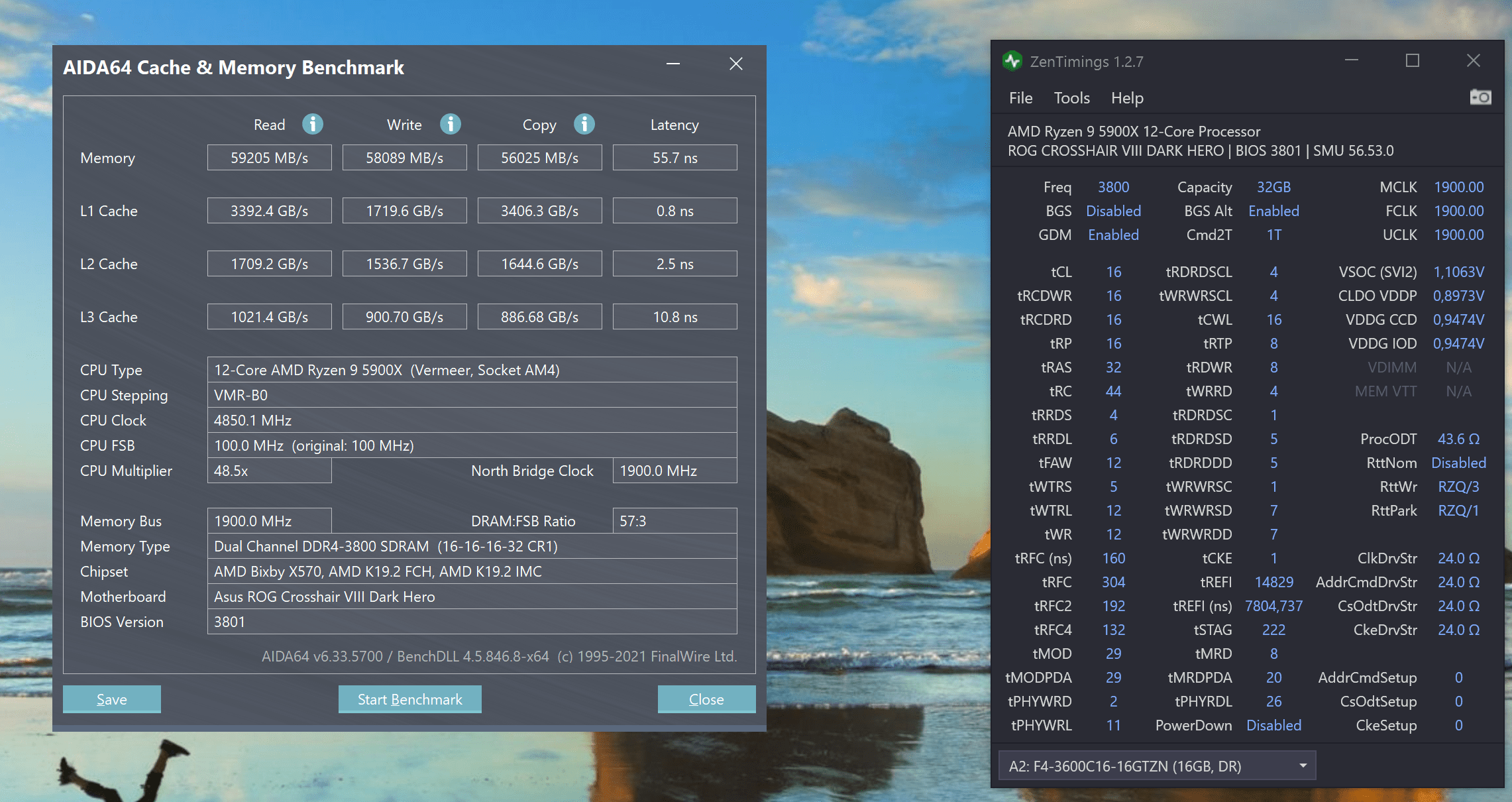Click the BGS Alt value Enabled
Viewport: 1512px width, 802px height.
coord(1273,211)
